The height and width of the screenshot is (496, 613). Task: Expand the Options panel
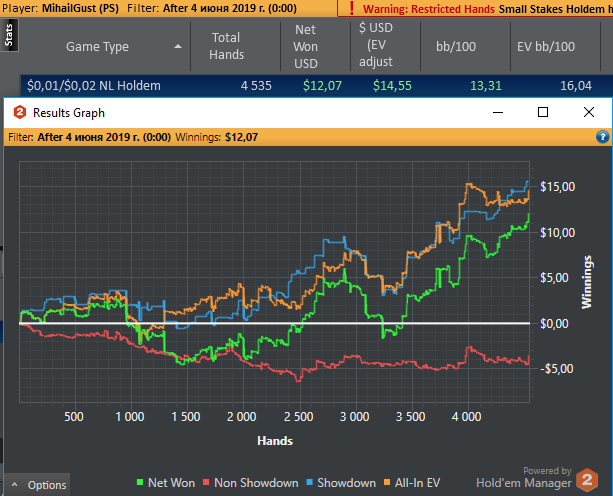(38, 485)
